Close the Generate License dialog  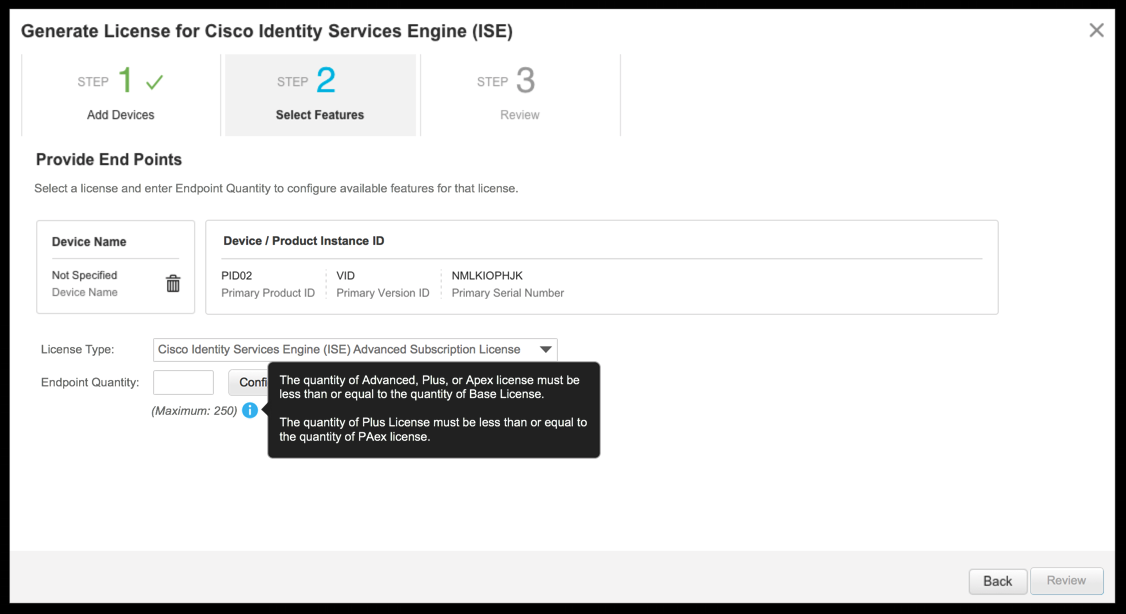click(x=1096, y=30)
